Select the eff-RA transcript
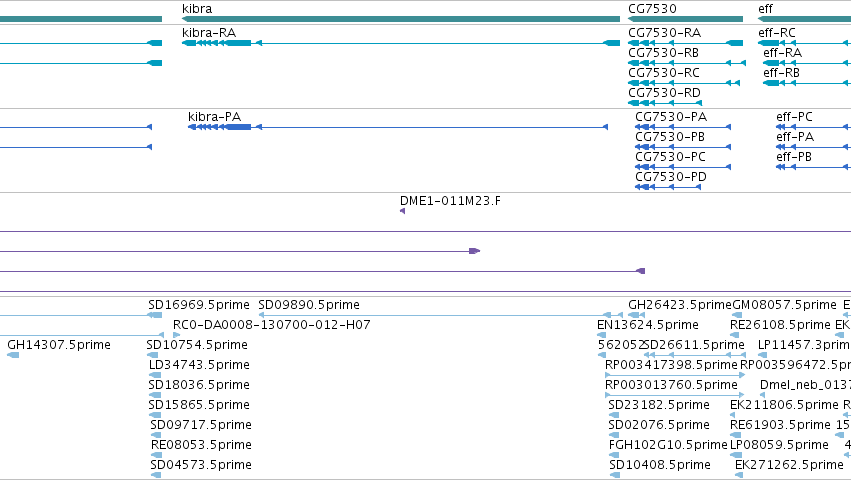 tap(806, 63)
